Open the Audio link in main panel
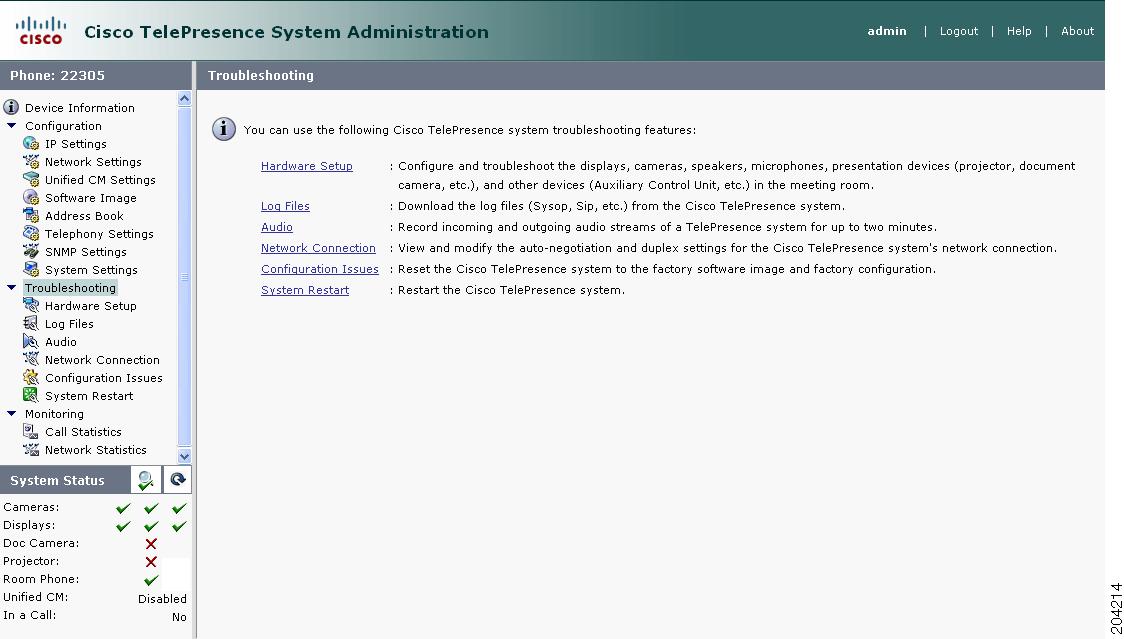1124x639 pixels. click(277, 227)
